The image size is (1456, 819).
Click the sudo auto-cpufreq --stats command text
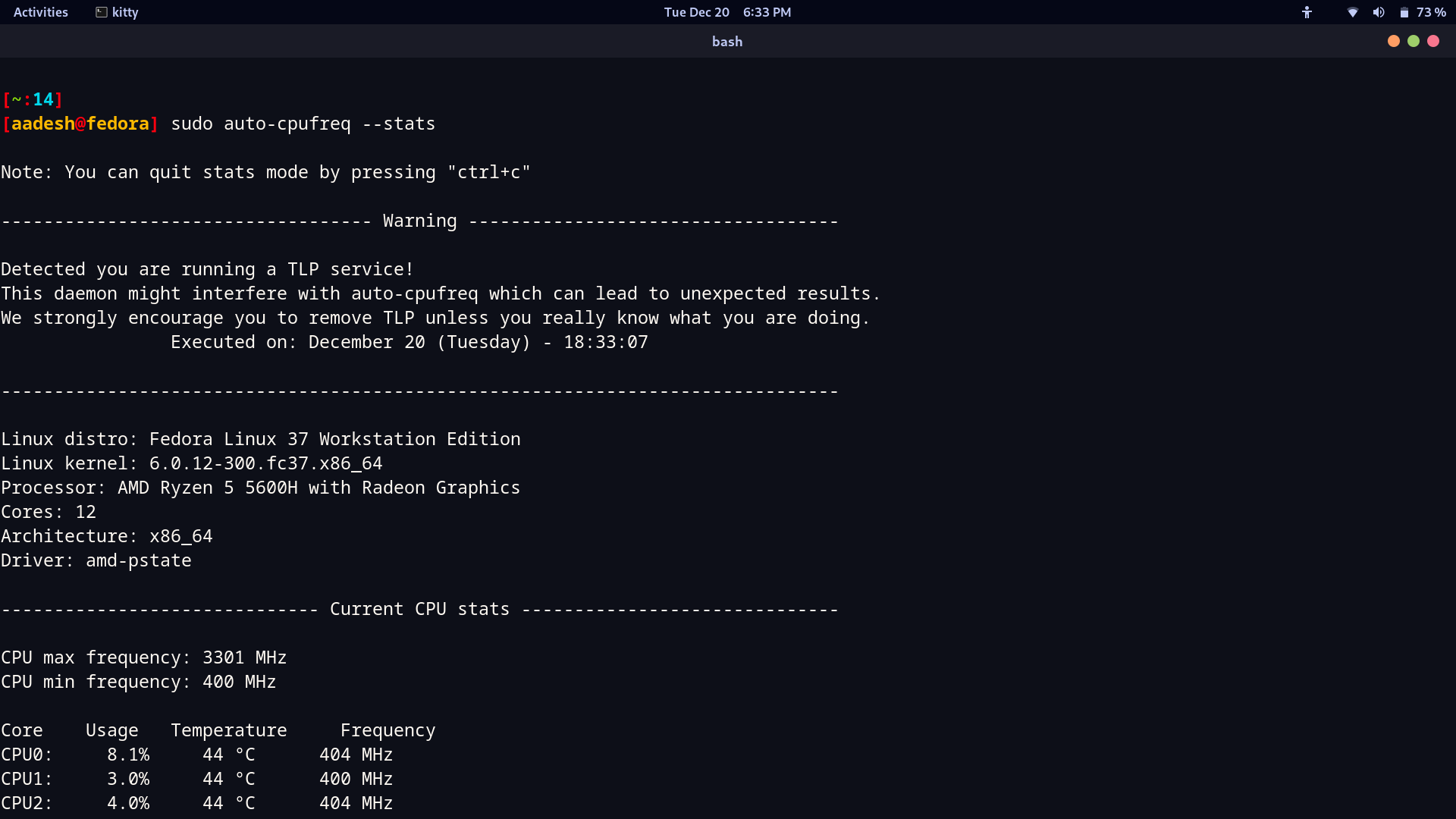303,124
